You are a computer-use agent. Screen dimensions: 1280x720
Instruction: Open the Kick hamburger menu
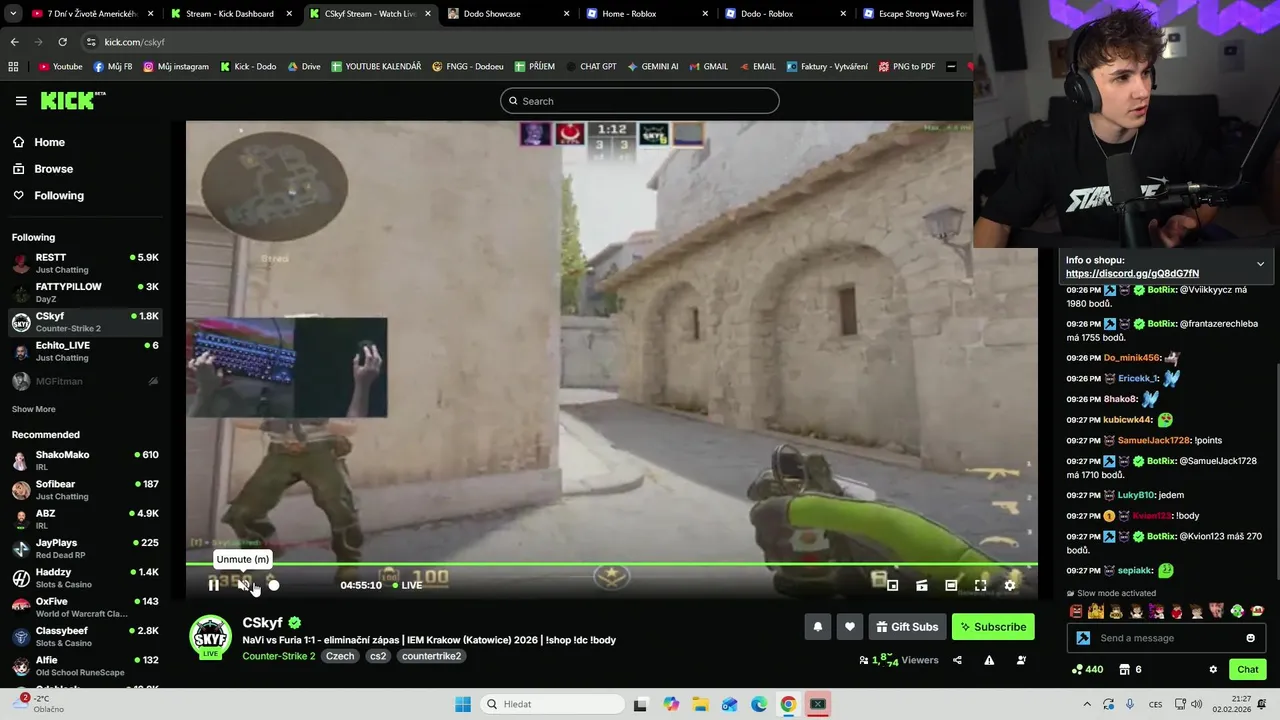(x=21, y=101)
